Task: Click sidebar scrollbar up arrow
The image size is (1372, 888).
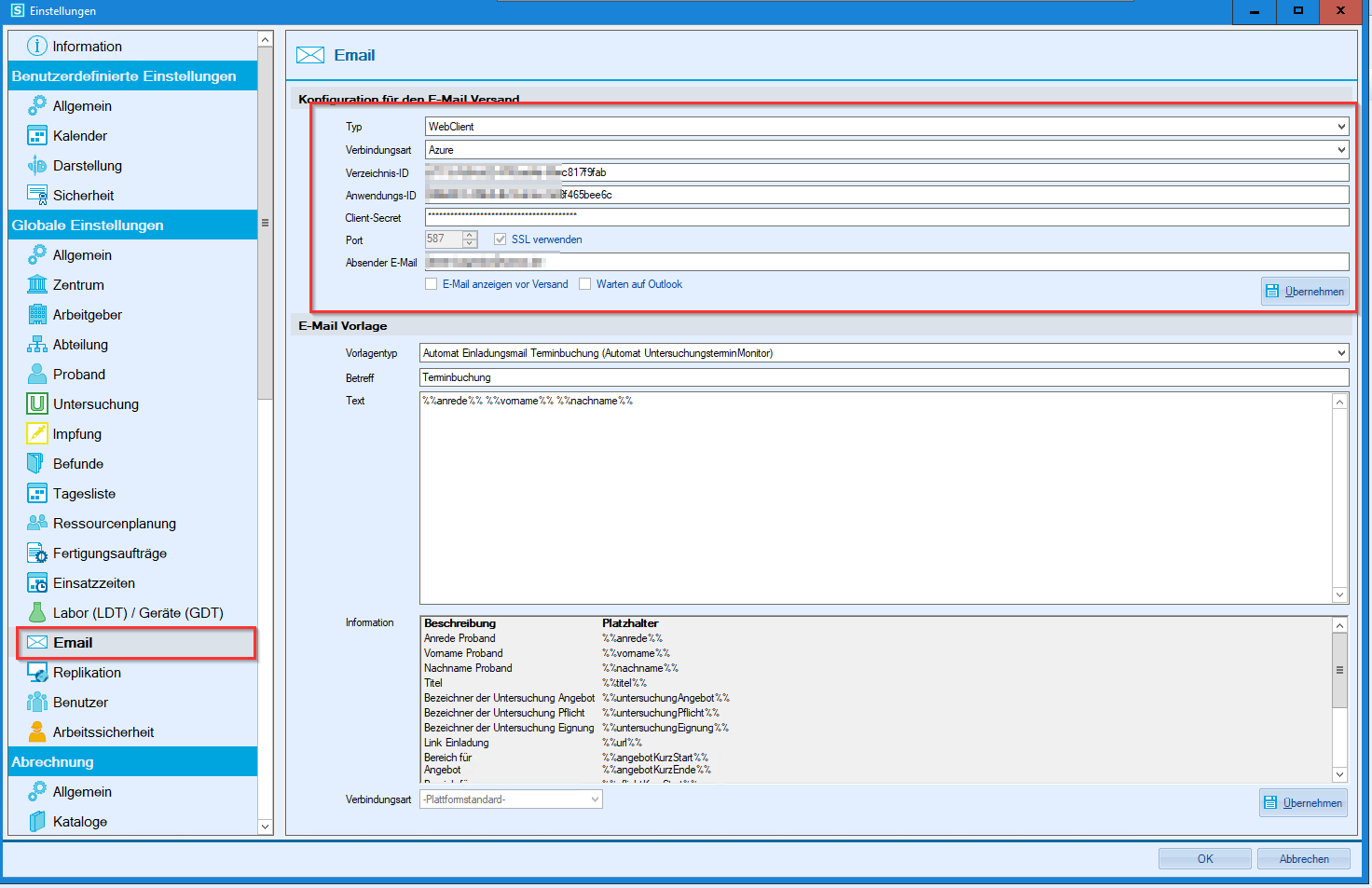Action: 266,39
